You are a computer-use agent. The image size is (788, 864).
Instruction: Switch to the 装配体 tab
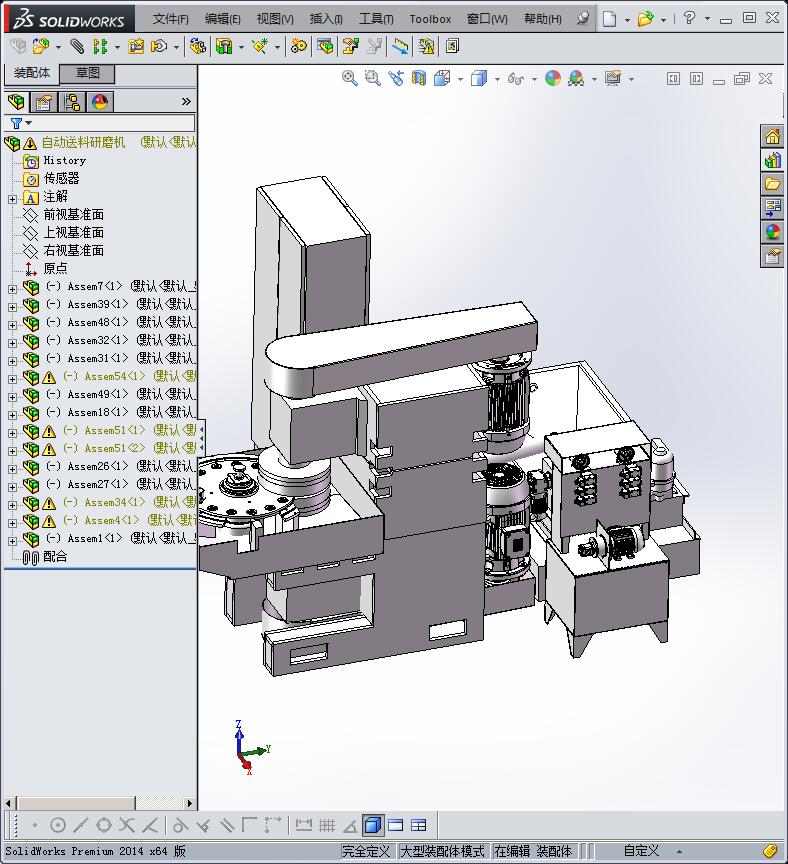pos(31,73)
